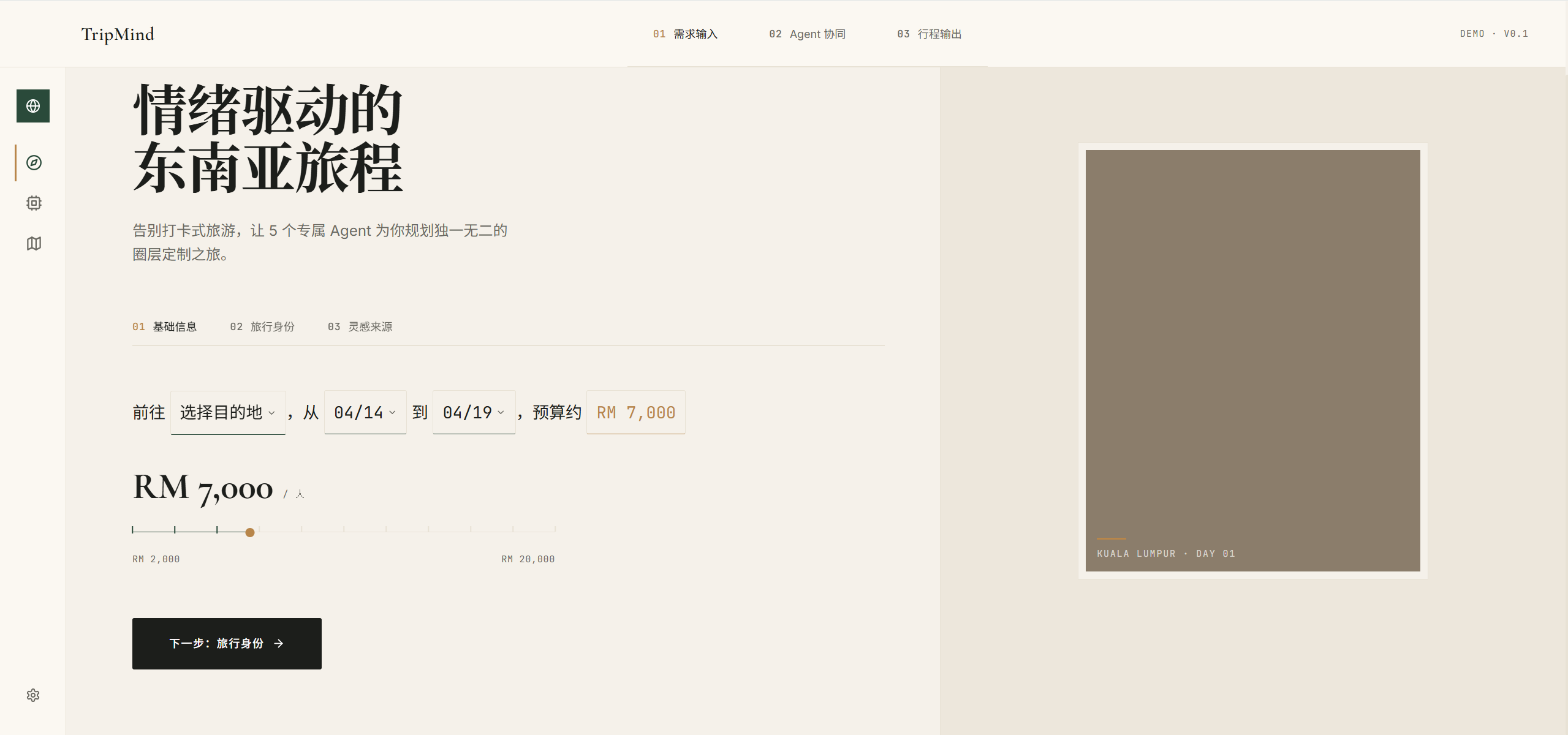Go to 03 灵感来源 step tab
1568x735 pixels.
pos(360,326)
